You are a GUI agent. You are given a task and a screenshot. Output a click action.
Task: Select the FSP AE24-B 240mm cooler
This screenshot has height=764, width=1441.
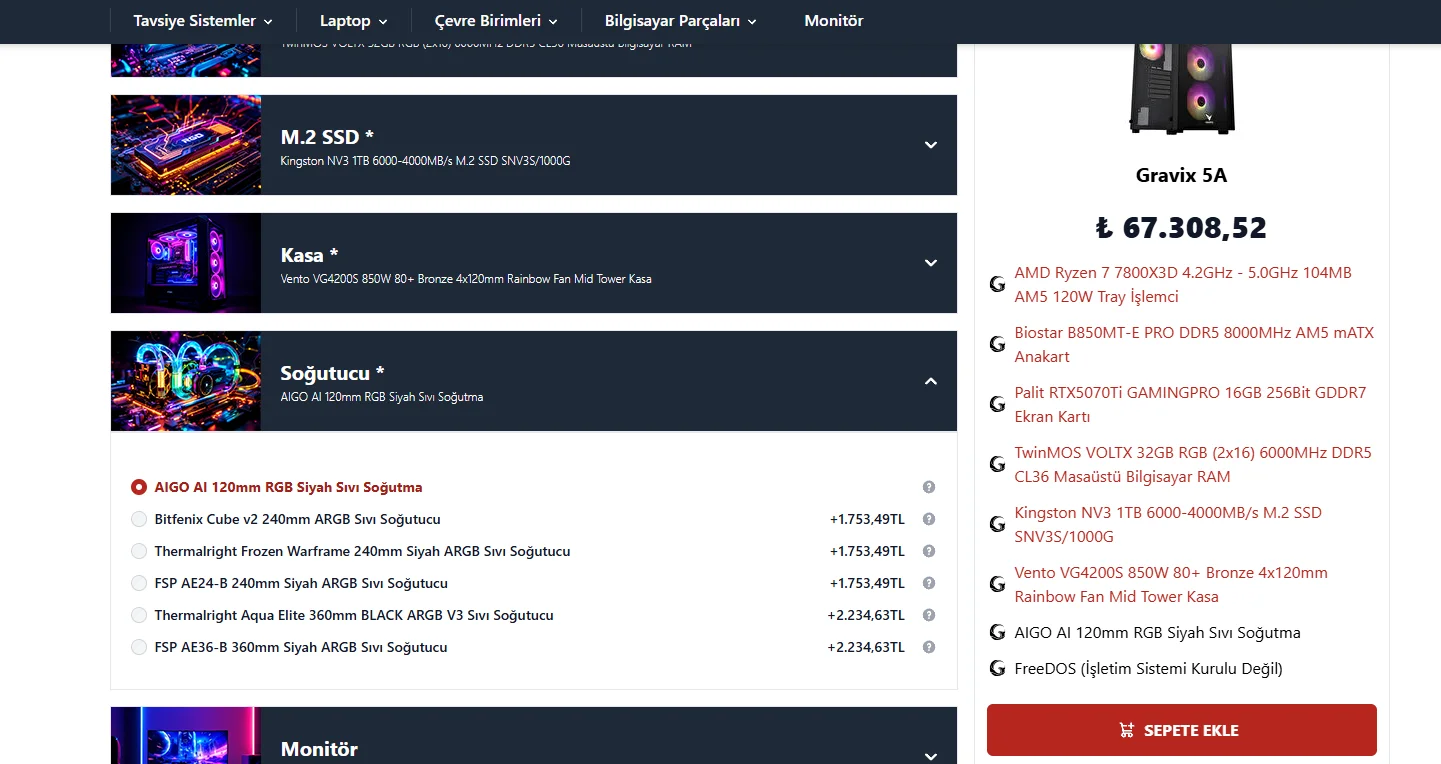[x=138, y=583]
